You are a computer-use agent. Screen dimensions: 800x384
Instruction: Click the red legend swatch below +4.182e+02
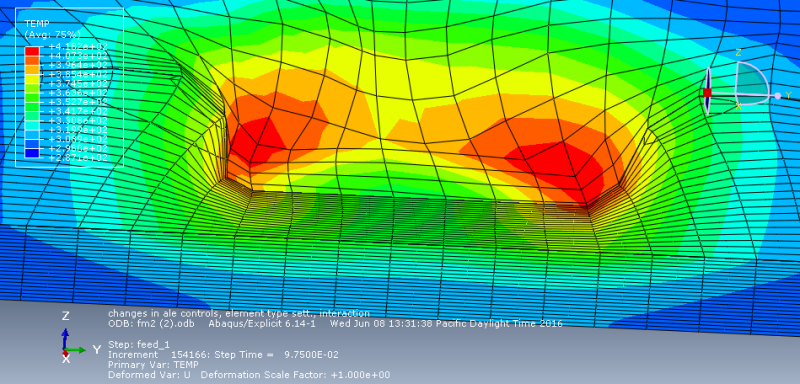click(x=32, y=51)
